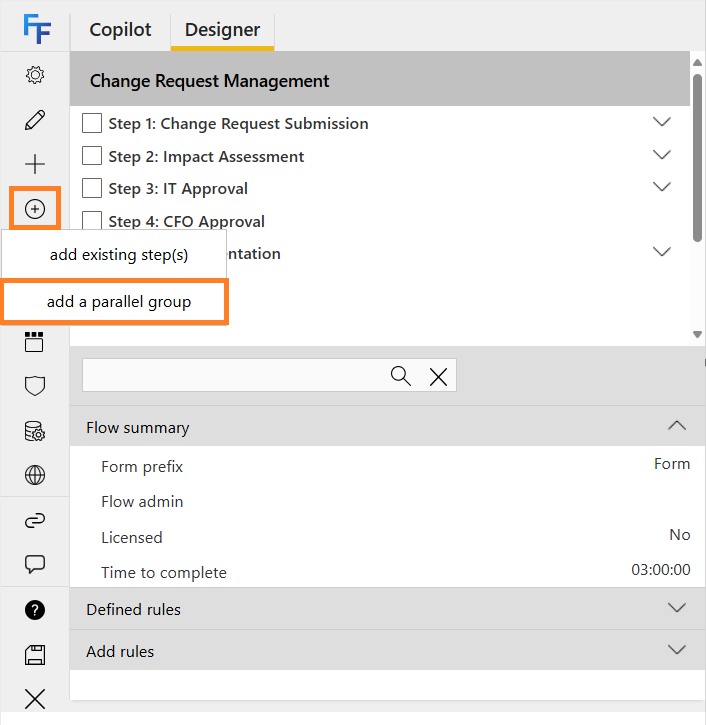Open the kanban board layout icon

[x=34, y=342]
